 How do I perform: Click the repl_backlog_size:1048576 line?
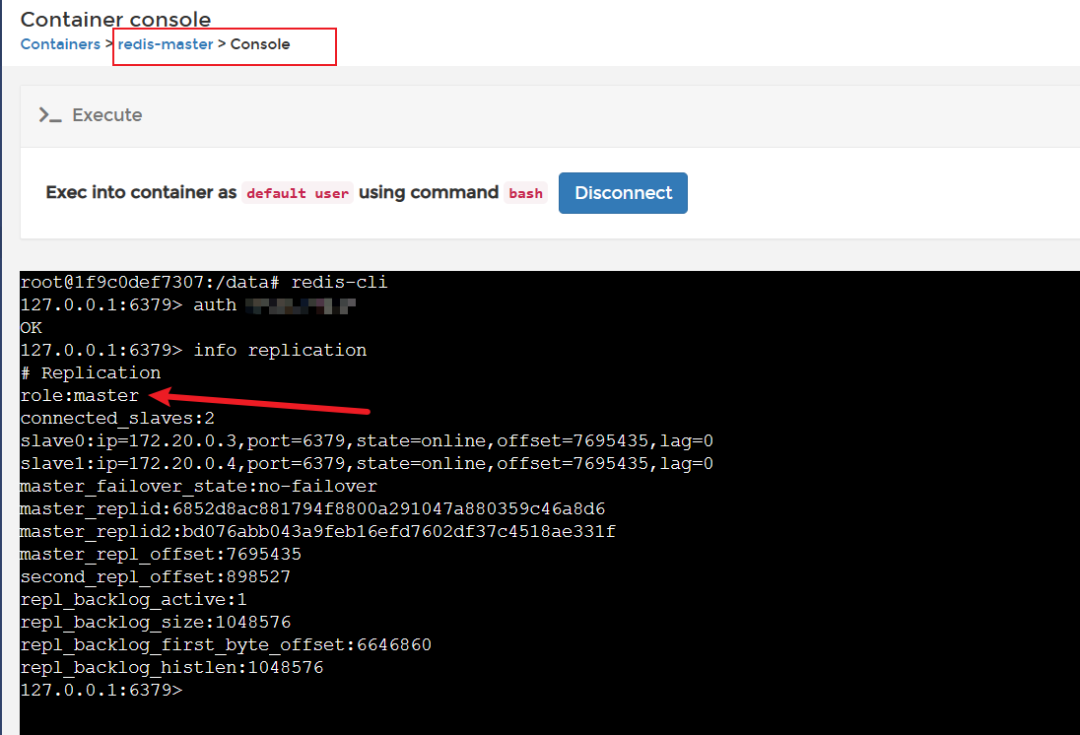[156, 622]
